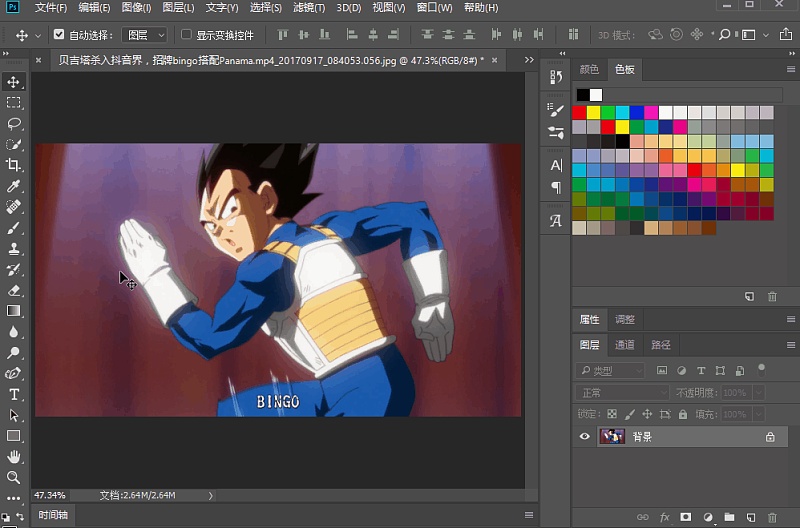Select the Hand tool
This screenshot has width=800, height=528.
coord(13,457)
